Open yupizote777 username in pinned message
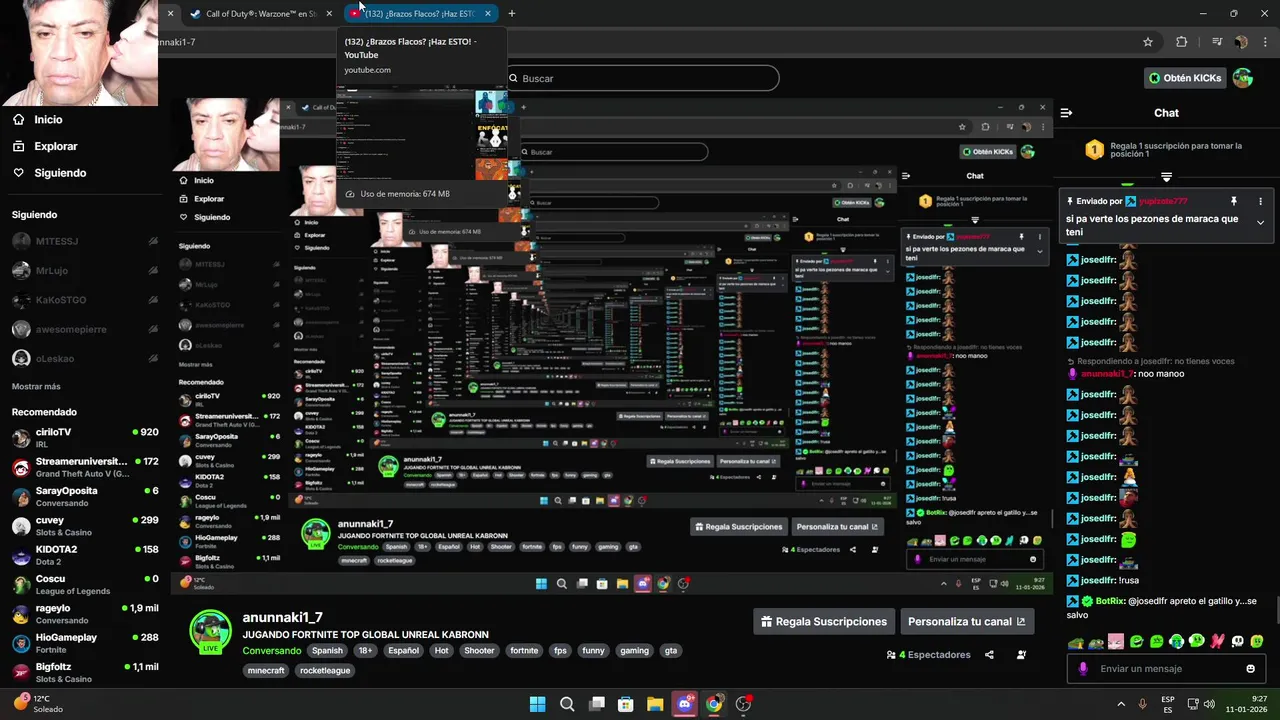This screenshot has height=720, width=1280. 1163,201
